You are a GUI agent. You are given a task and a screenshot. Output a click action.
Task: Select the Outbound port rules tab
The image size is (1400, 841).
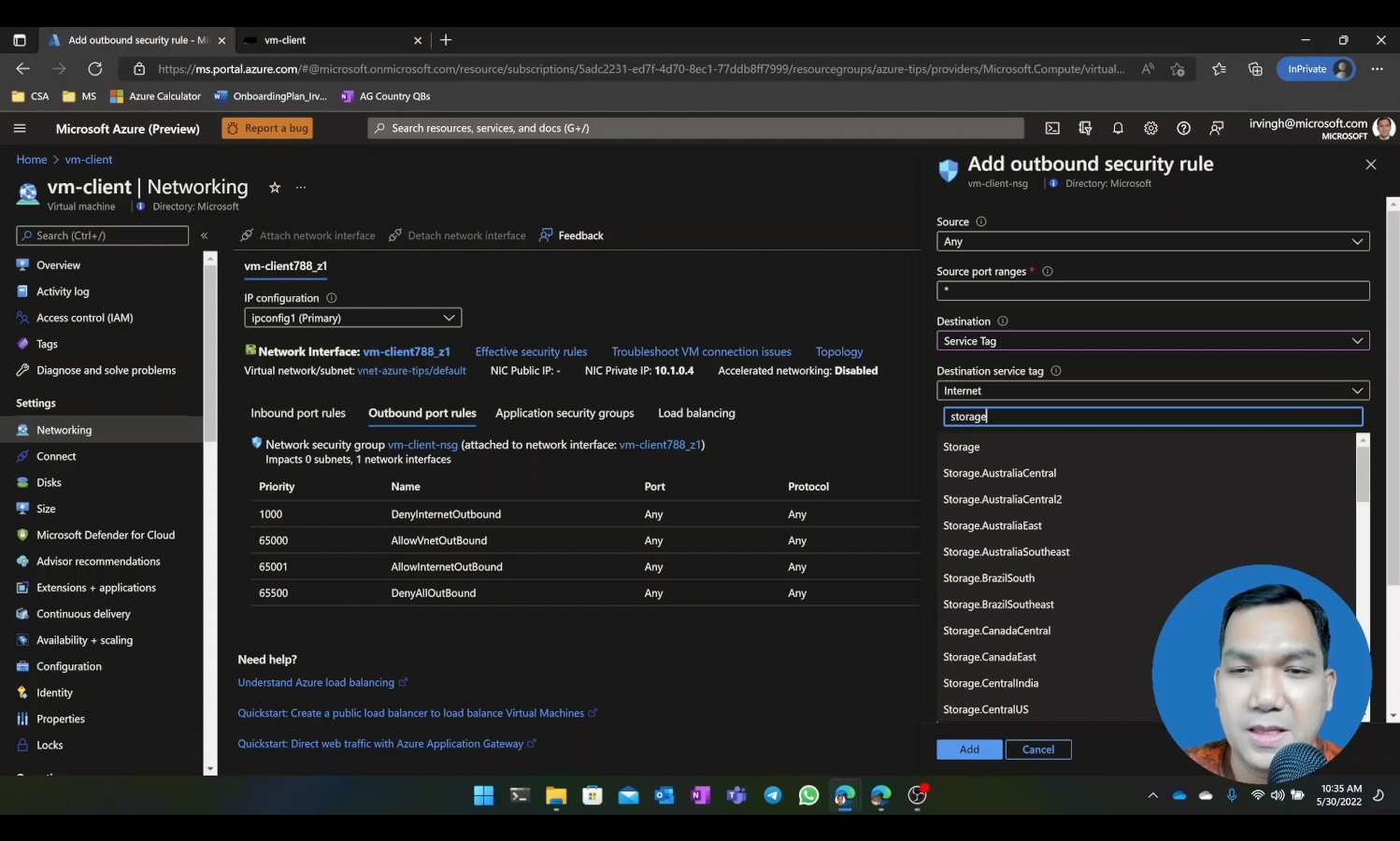tap(422, 413)
